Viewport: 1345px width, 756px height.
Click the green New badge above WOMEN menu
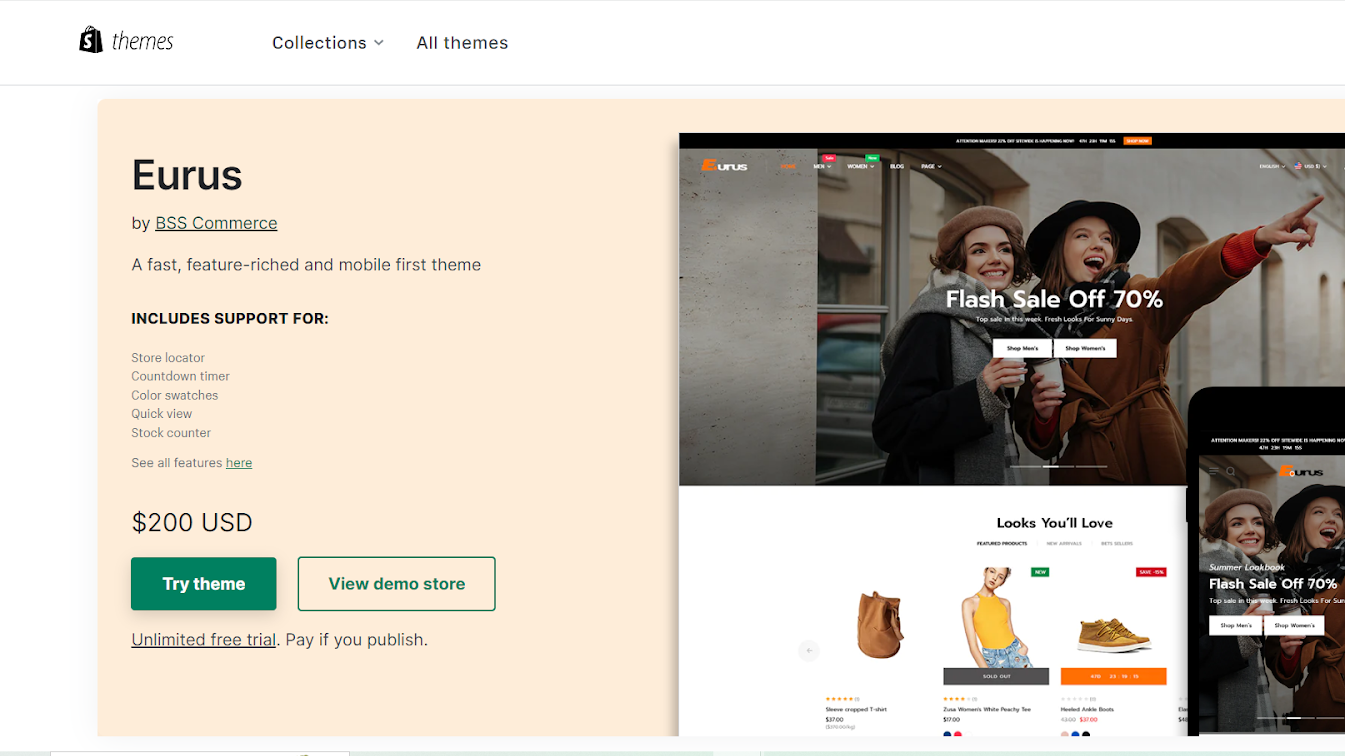point(870,158)
